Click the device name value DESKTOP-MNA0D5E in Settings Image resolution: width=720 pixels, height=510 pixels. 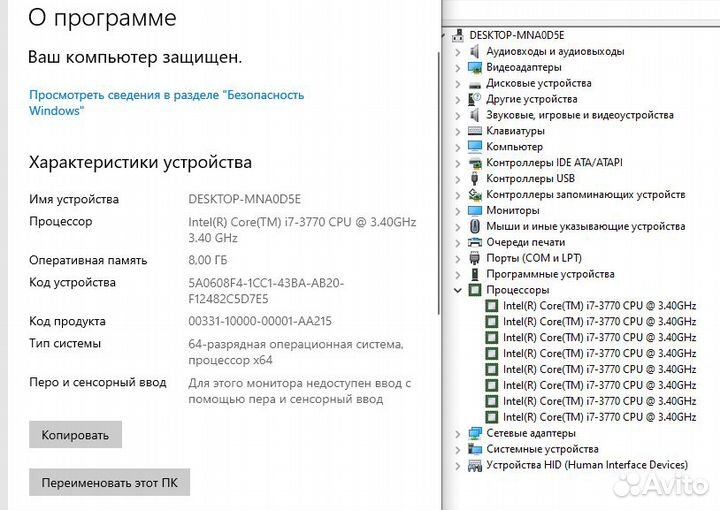pos(244,199)
